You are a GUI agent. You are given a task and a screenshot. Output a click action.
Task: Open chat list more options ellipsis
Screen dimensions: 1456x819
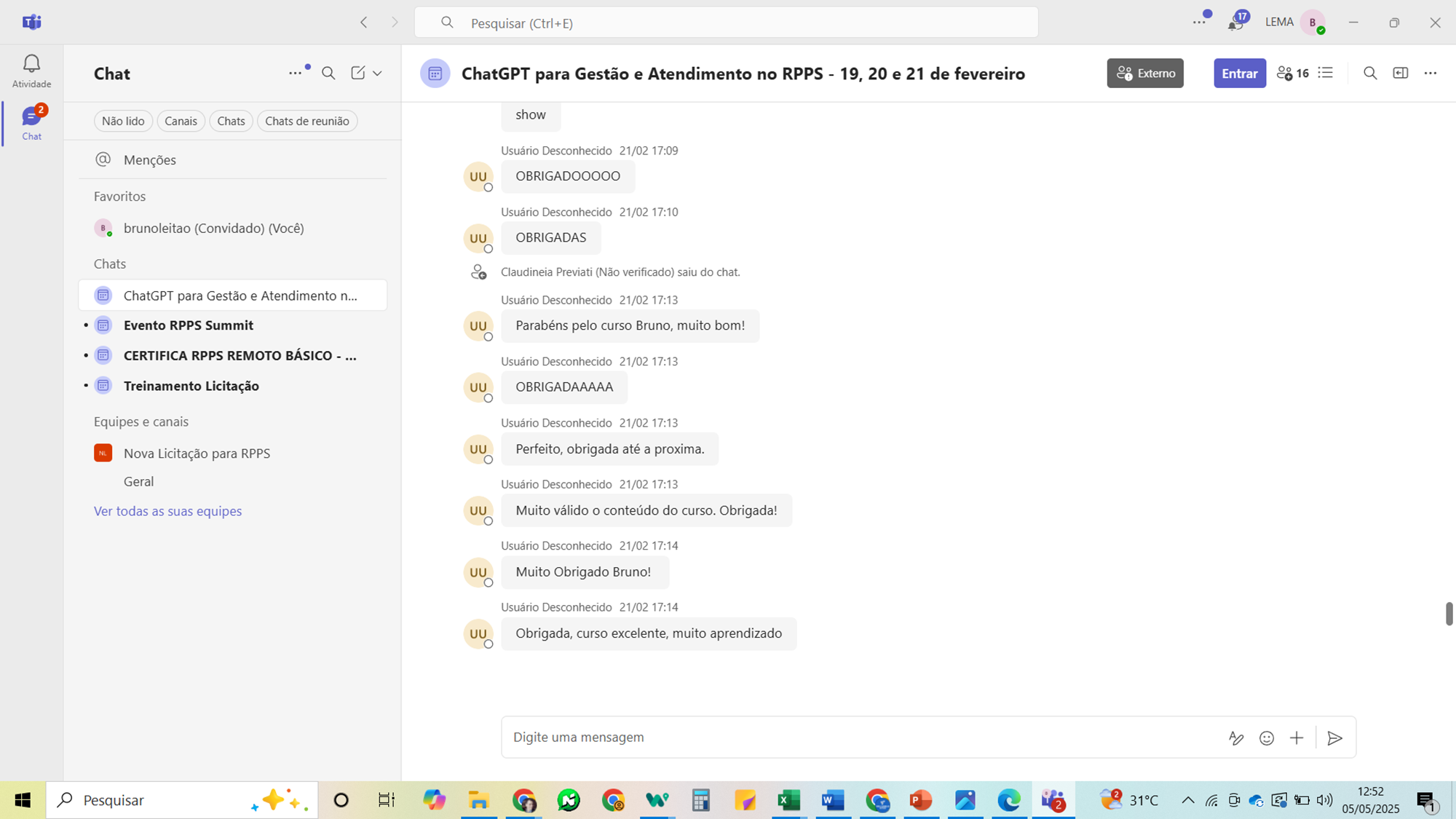(x=295, y=73)
